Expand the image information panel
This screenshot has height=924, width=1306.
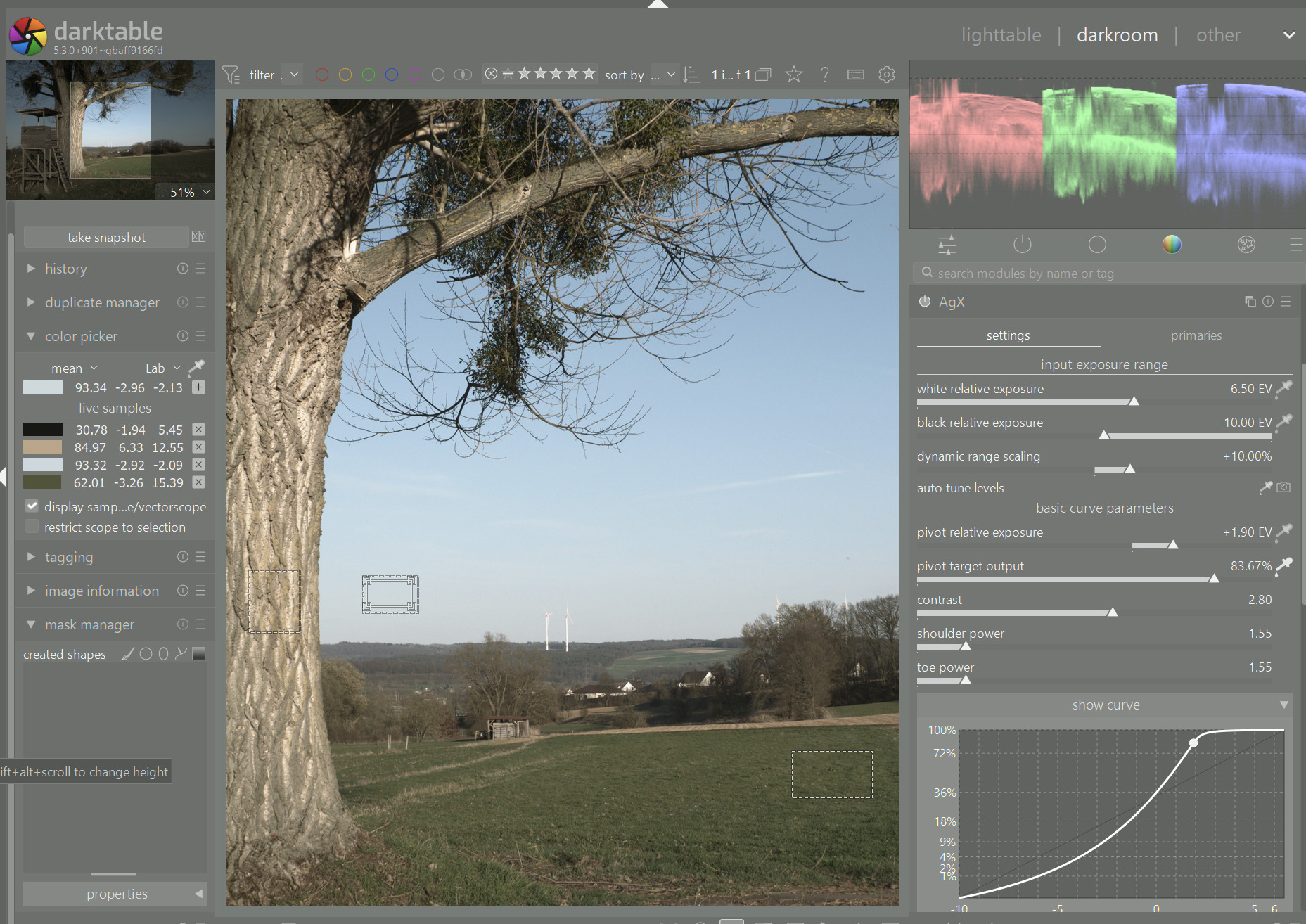click(x=101, y=591)
